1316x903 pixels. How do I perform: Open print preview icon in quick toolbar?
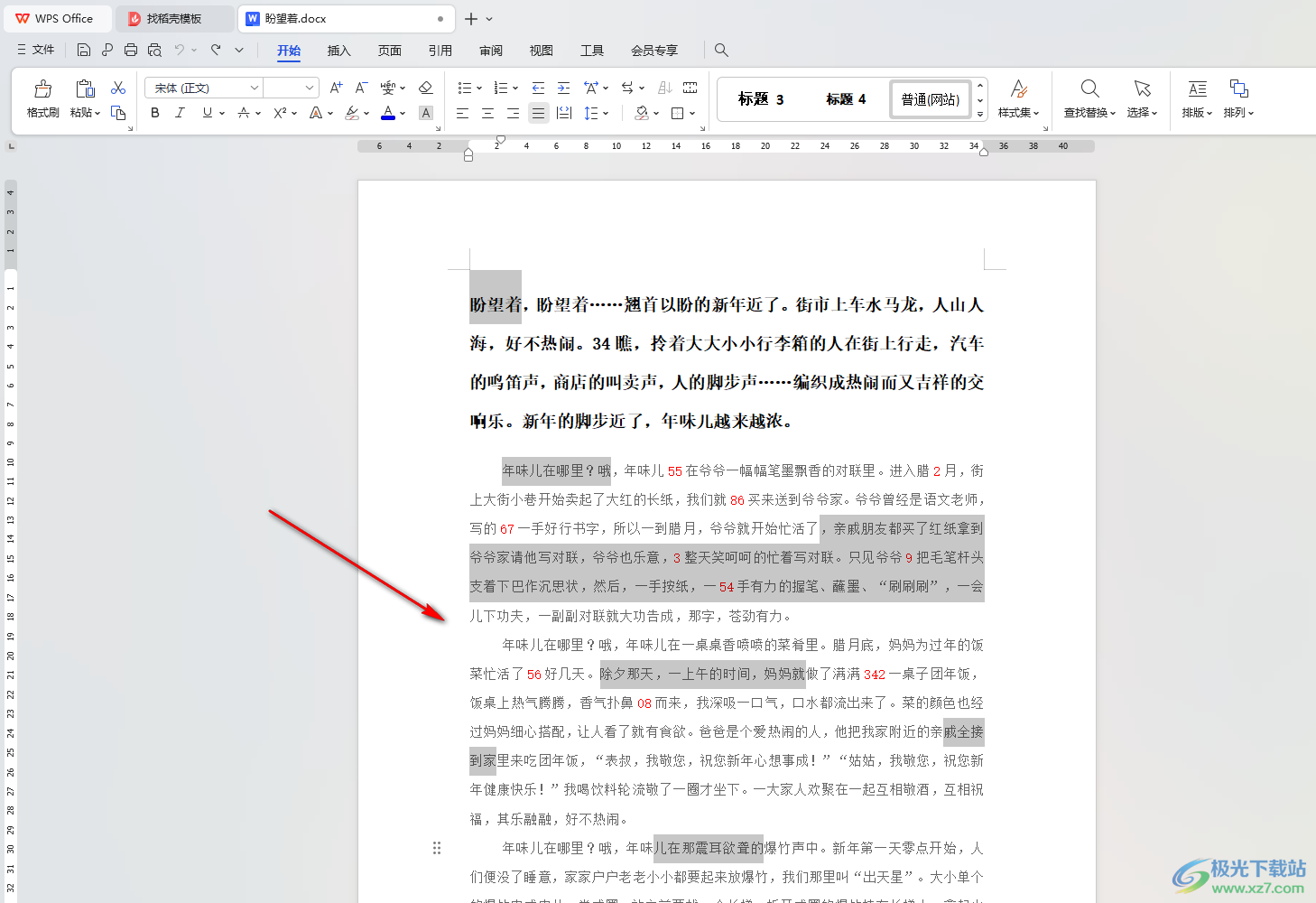pyautogui.click(x=154, y=50)
